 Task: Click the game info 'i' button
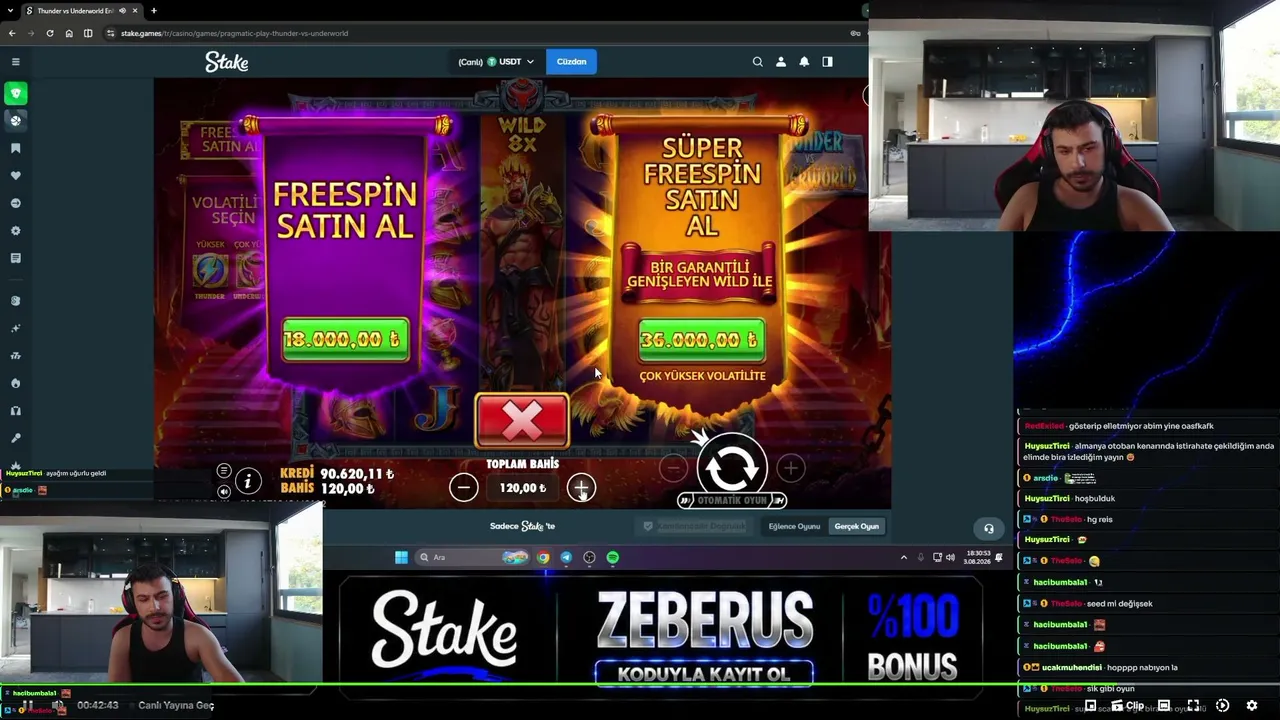pyautogui.click(x=247, y=482)
